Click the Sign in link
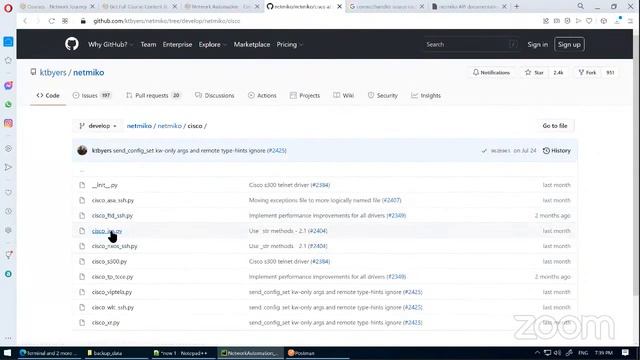 click(538, 44)
